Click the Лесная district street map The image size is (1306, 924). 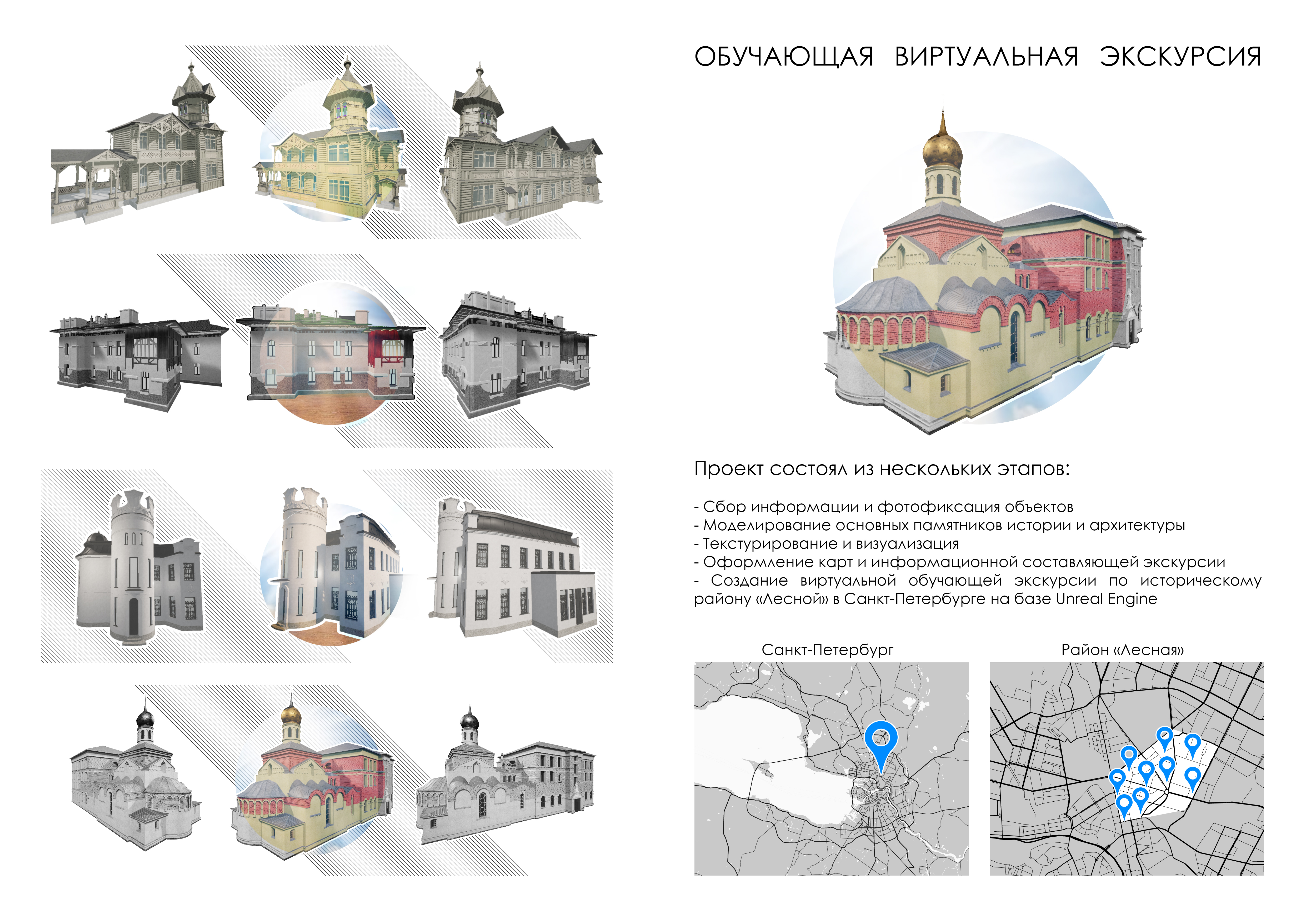1127,769
